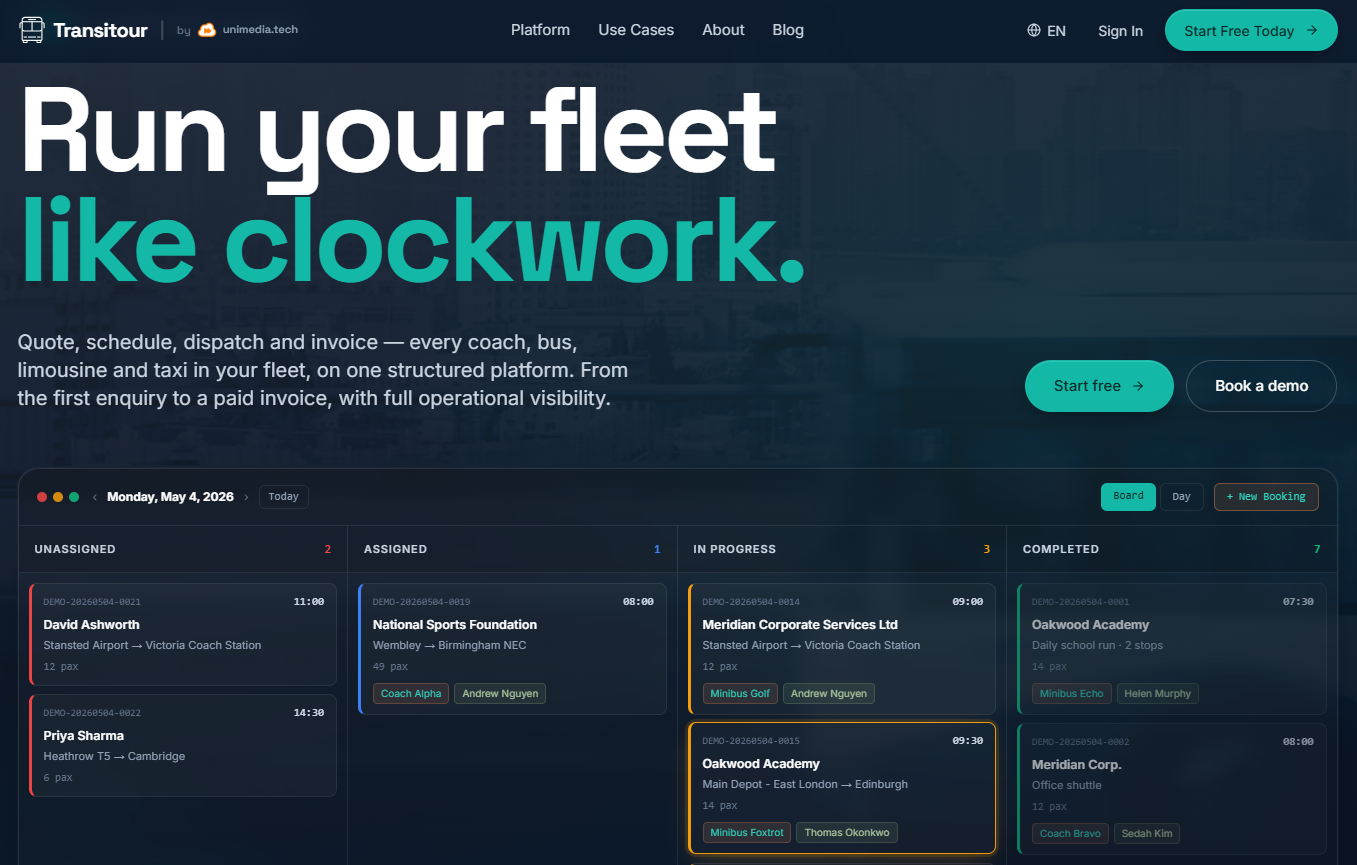The width and height of the screenshot is (1357, 865).
Task: Open Priya Sharma booking card
Action: [x=183, y=746]
